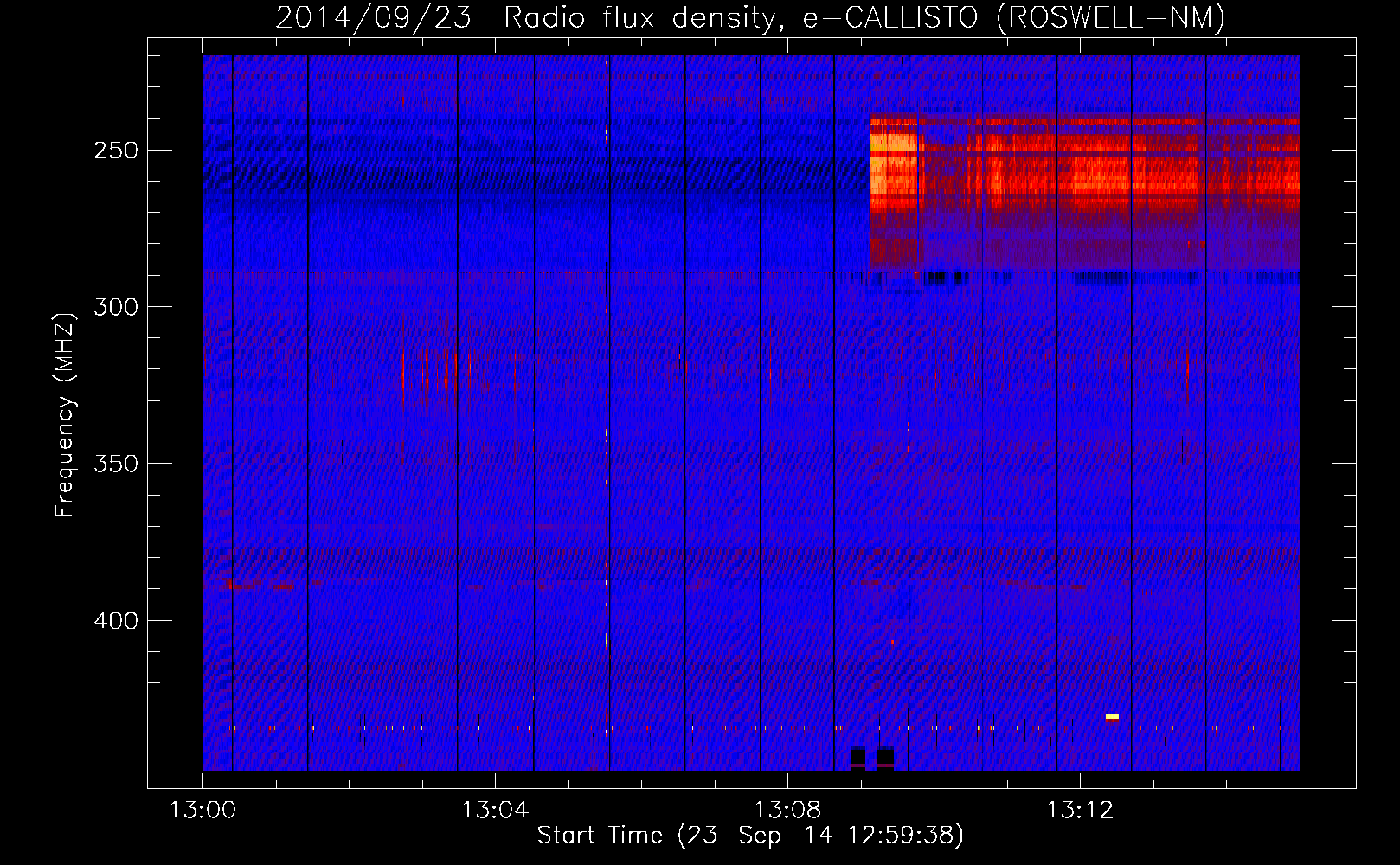Image resolution: width=1400 pixels, height=865 pixels.
Task: Click the 13:04 time tick label
Action: pyautogui.click(x=495, y=811)
